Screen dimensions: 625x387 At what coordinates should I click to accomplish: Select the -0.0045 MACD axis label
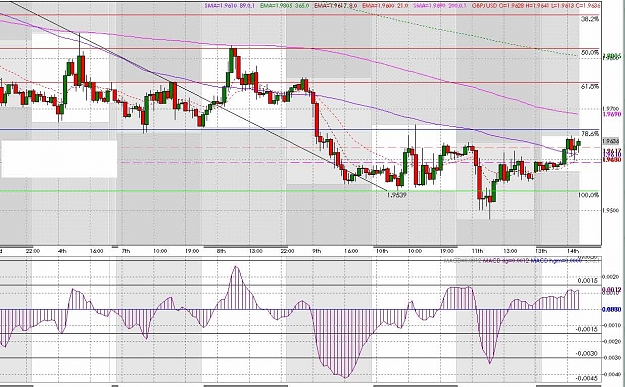588,378
